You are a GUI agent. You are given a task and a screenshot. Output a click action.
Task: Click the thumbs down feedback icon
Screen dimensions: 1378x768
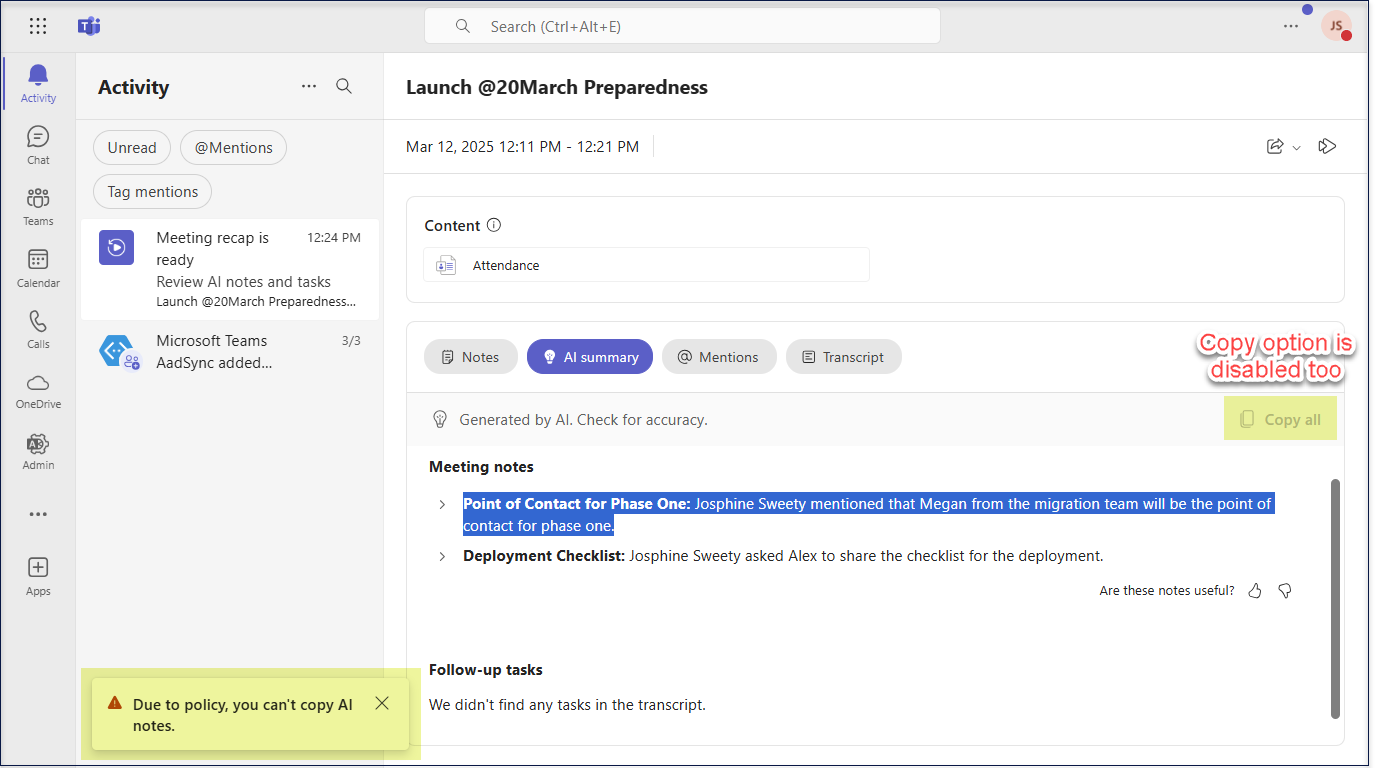click(1285, 591)
